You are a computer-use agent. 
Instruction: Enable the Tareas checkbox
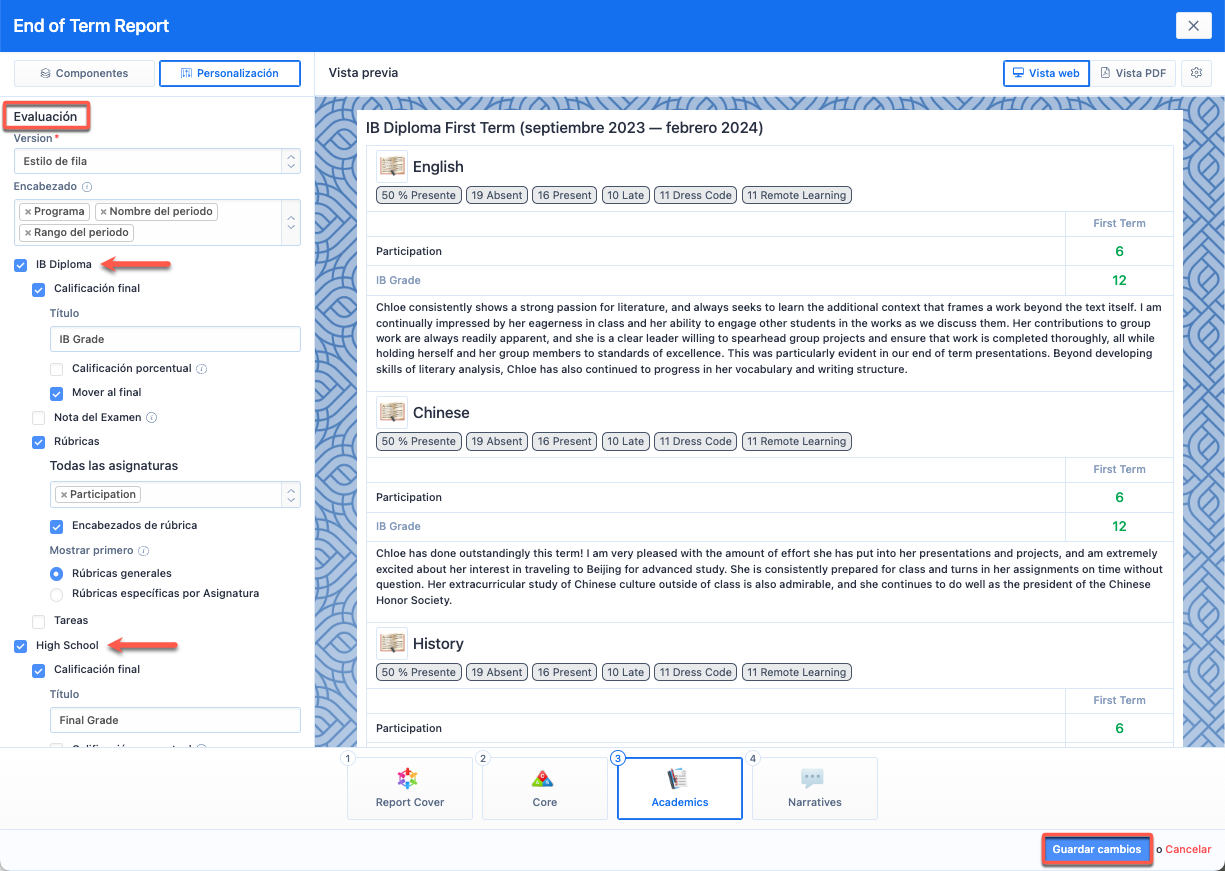[39, 621]
